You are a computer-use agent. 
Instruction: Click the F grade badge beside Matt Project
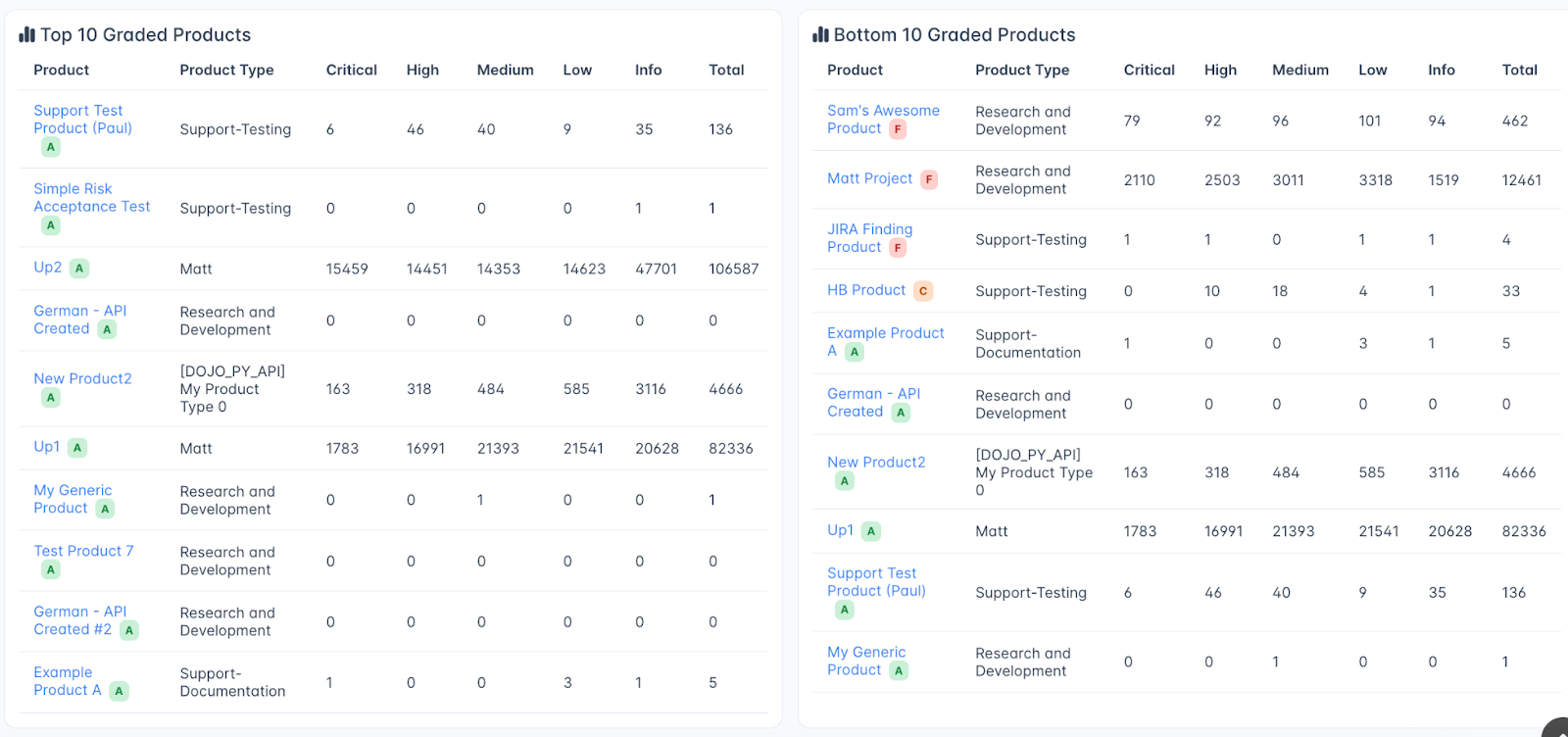pos(929,179)
